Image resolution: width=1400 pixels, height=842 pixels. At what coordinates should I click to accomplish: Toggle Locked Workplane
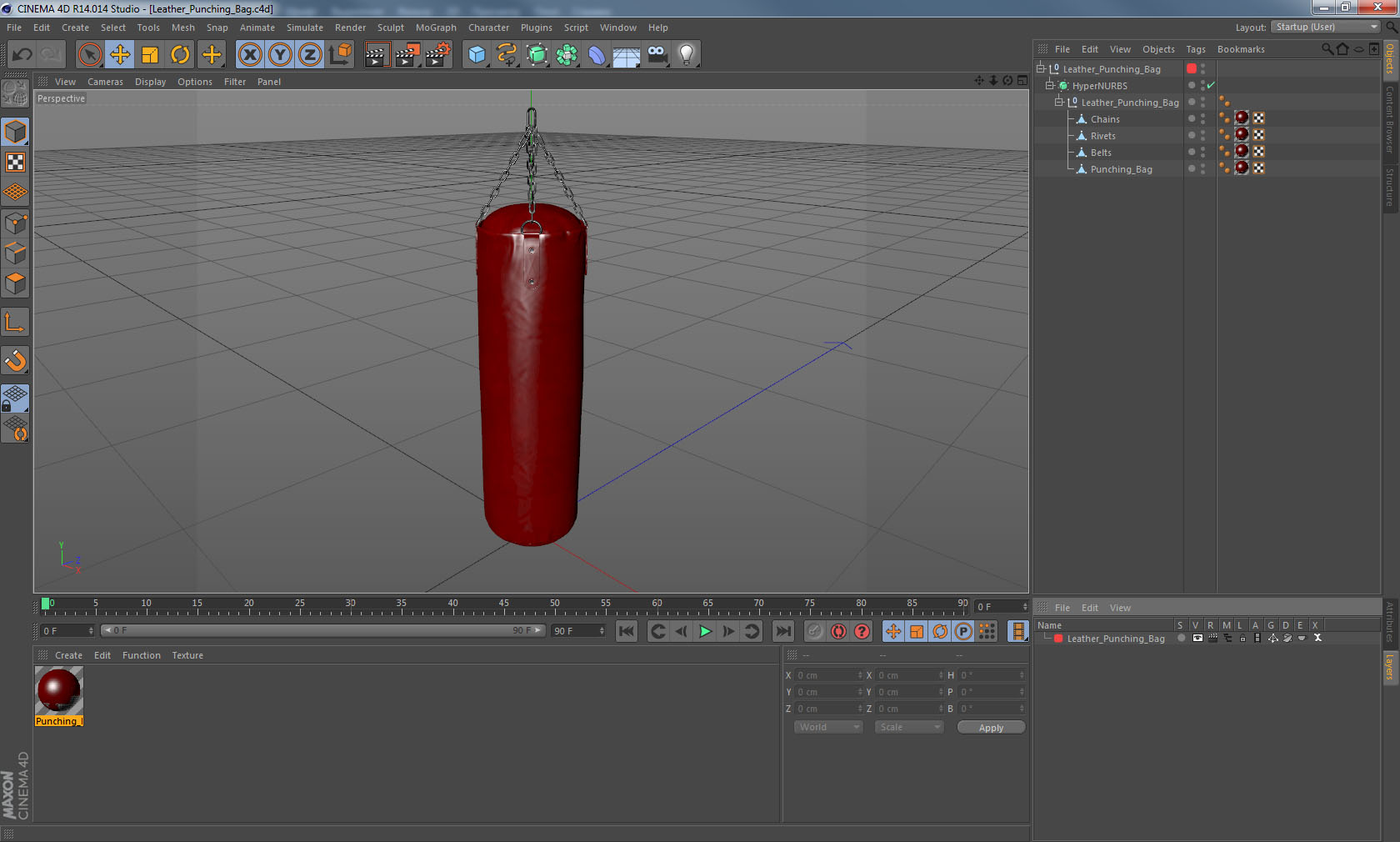(15, 398)
